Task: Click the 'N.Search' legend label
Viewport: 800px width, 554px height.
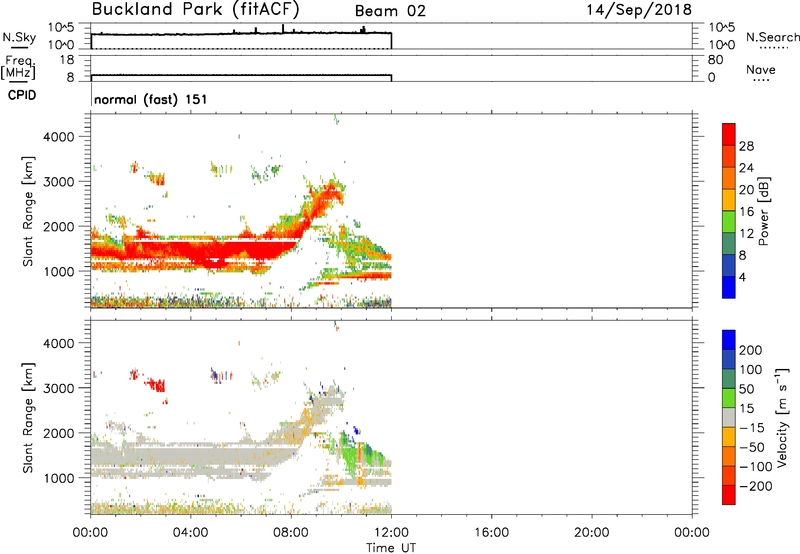Action: pos(772,37)
